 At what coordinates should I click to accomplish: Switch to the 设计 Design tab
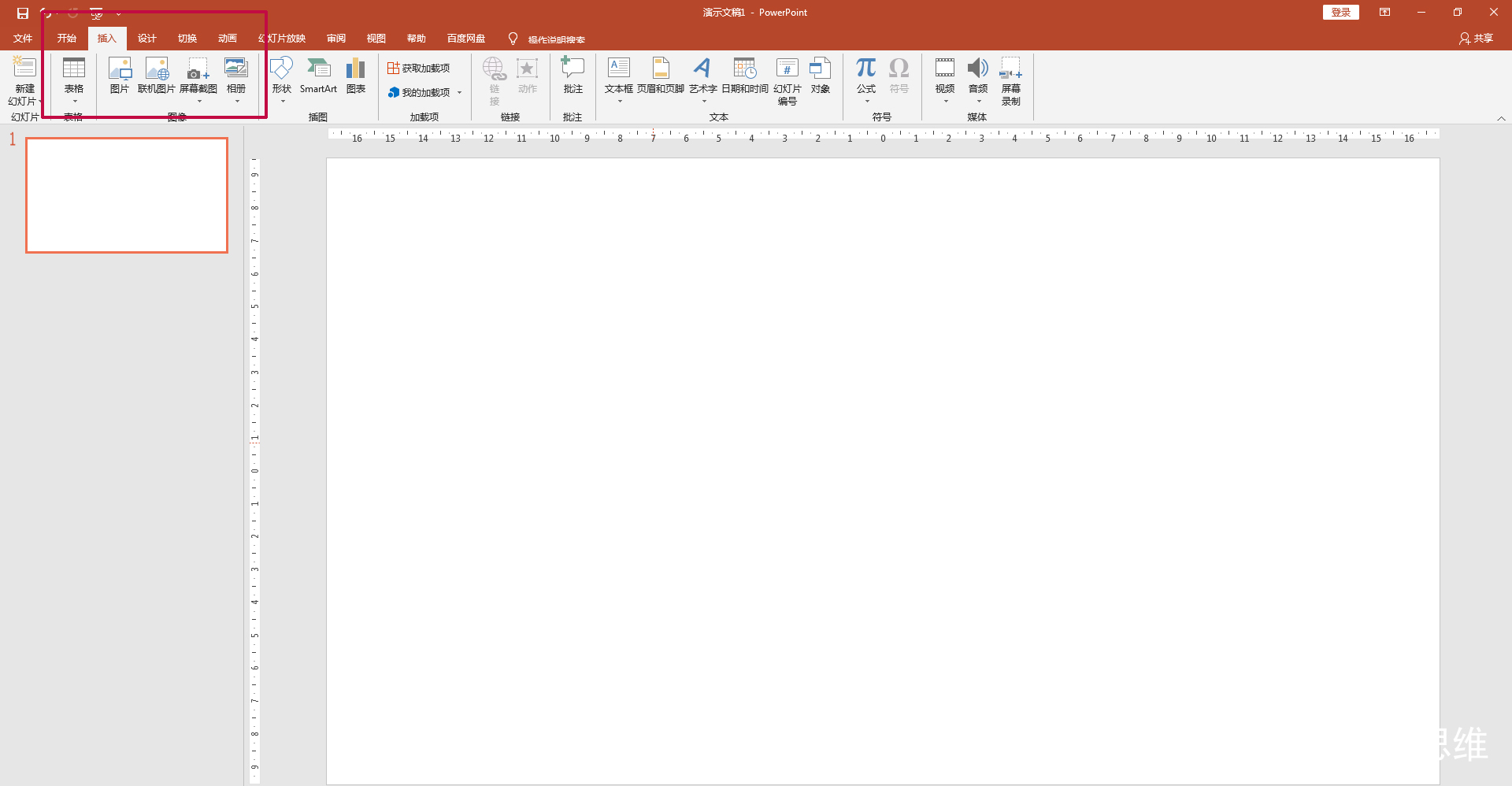[146, 39]
